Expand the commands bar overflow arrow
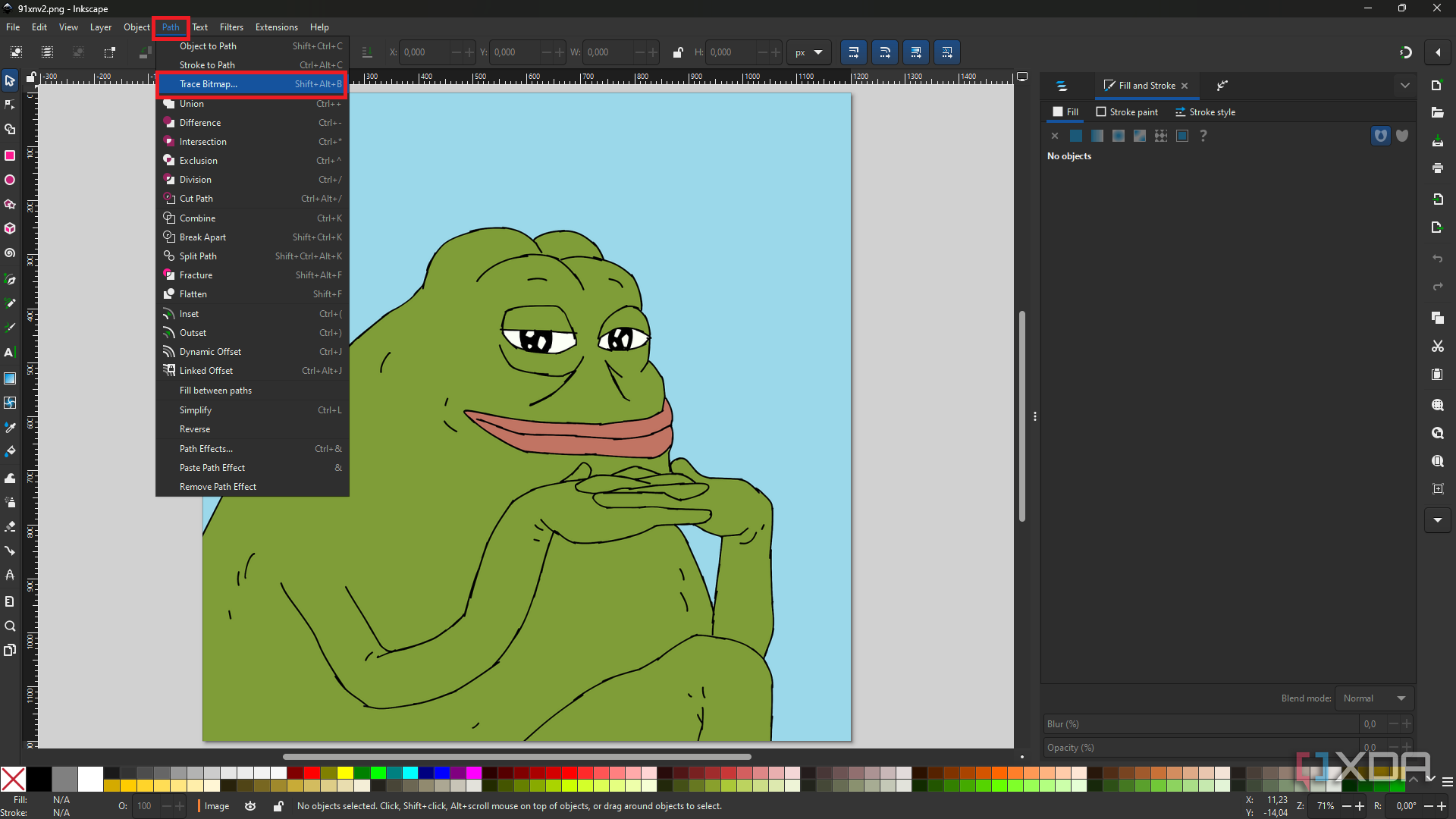This screenshot has height=819, width=1456. pos(1438,520)
